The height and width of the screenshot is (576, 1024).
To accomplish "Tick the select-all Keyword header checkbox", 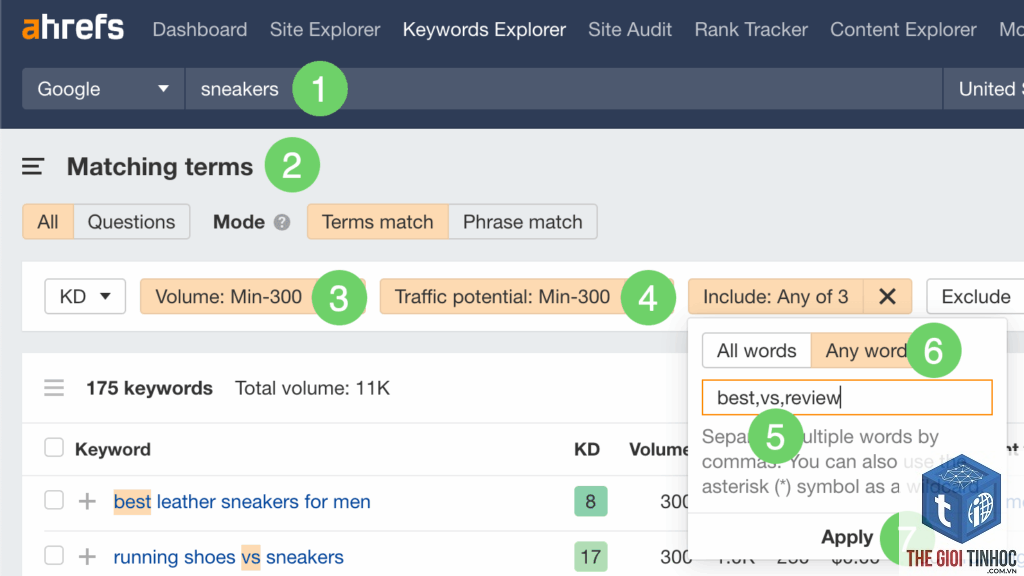I will pos(54,448).
